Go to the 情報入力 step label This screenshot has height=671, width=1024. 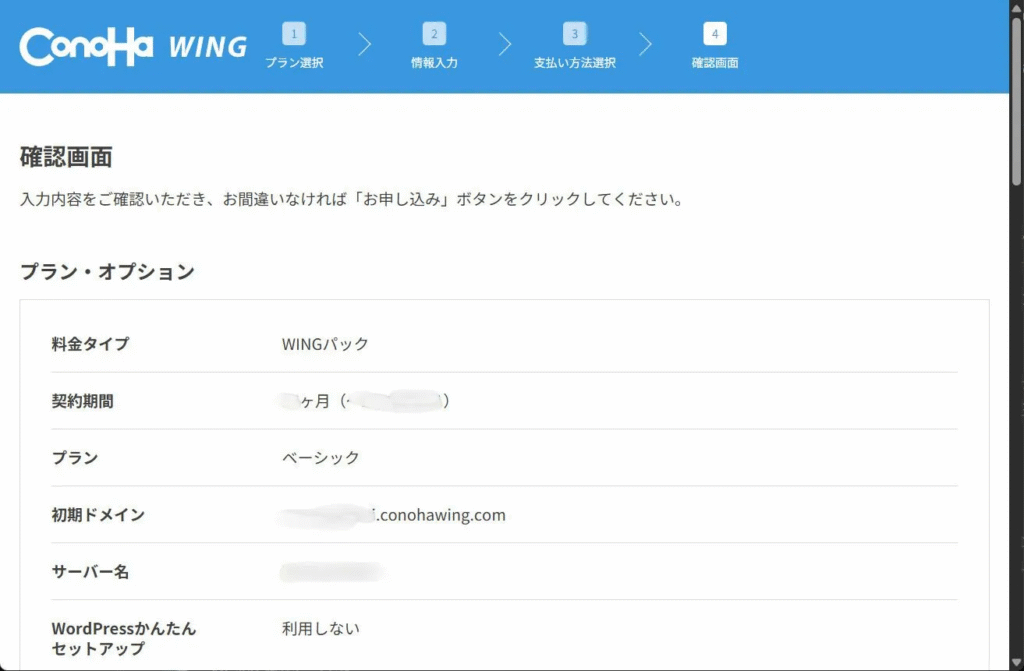coord(434,63)
